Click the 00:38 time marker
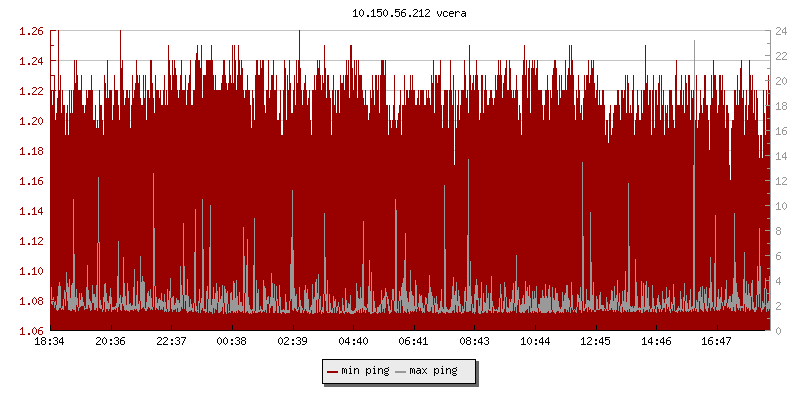800x400 pixels. [232, 341]
